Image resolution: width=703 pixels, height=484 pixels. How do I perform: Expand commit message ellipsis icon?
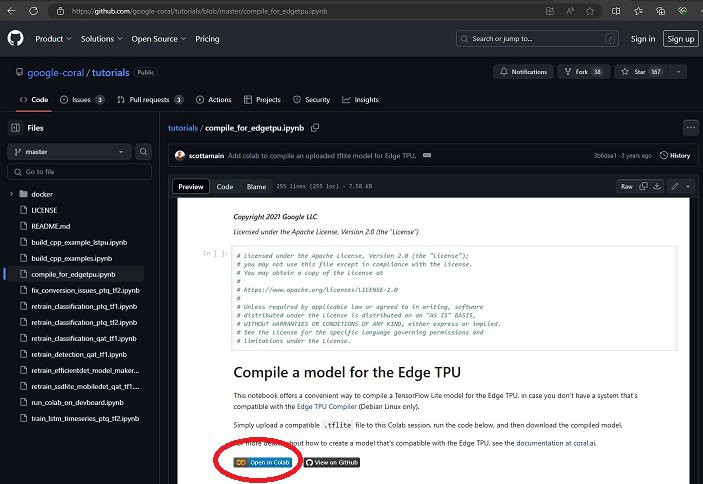(427, 156)
